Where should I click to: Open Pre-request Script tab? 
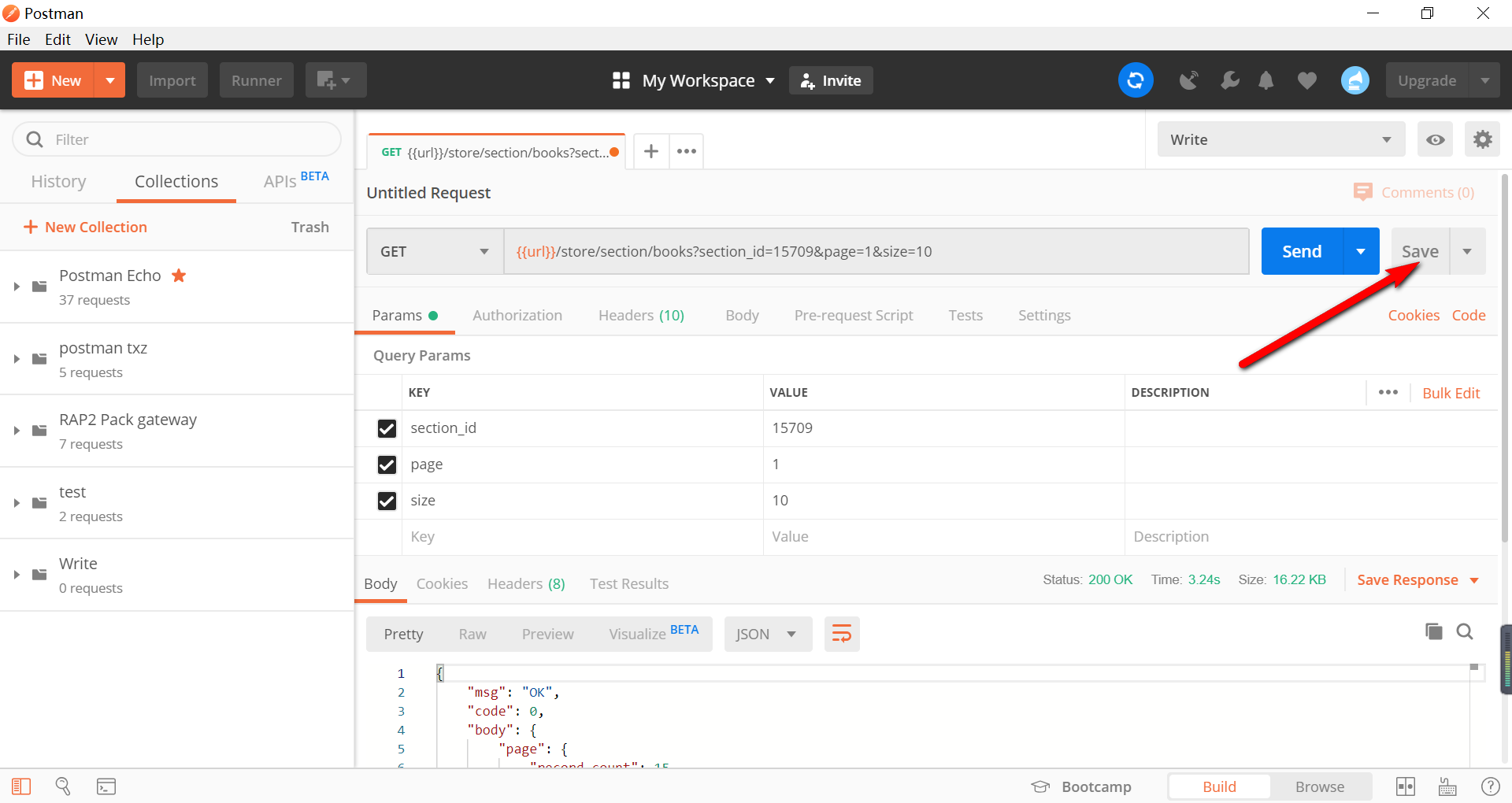point(854,315)
